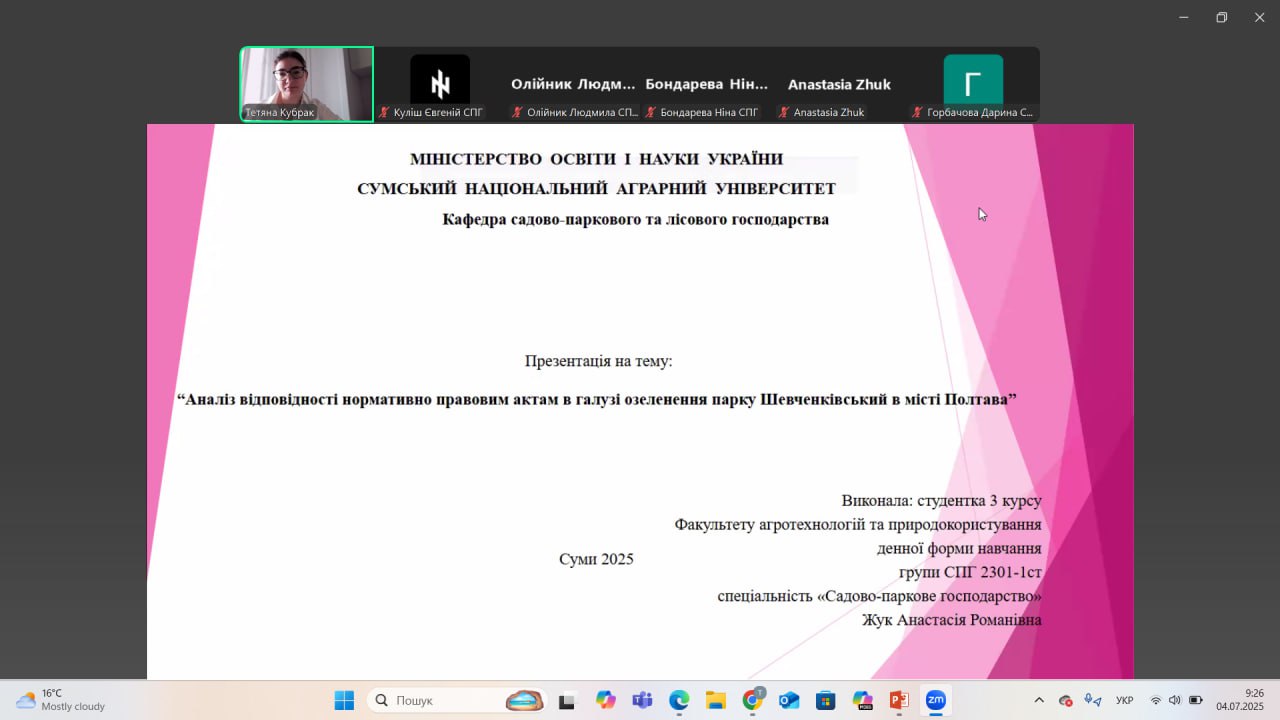Viewport: 1280px width, 720px height.
Task: Click the text Презентація на тему:
Action: [598, 361]
